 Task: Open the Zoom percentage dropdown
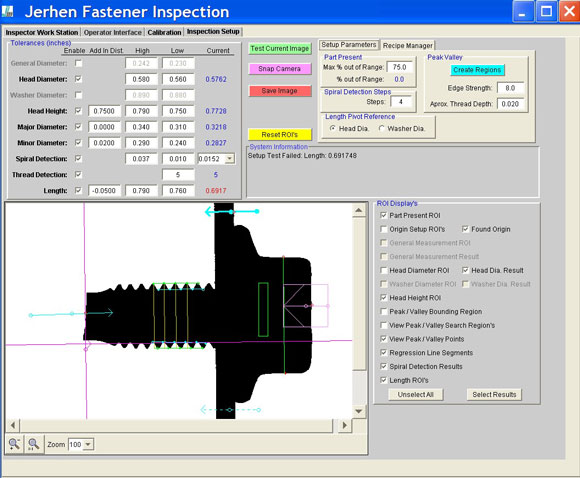click(x=88, y=444)
